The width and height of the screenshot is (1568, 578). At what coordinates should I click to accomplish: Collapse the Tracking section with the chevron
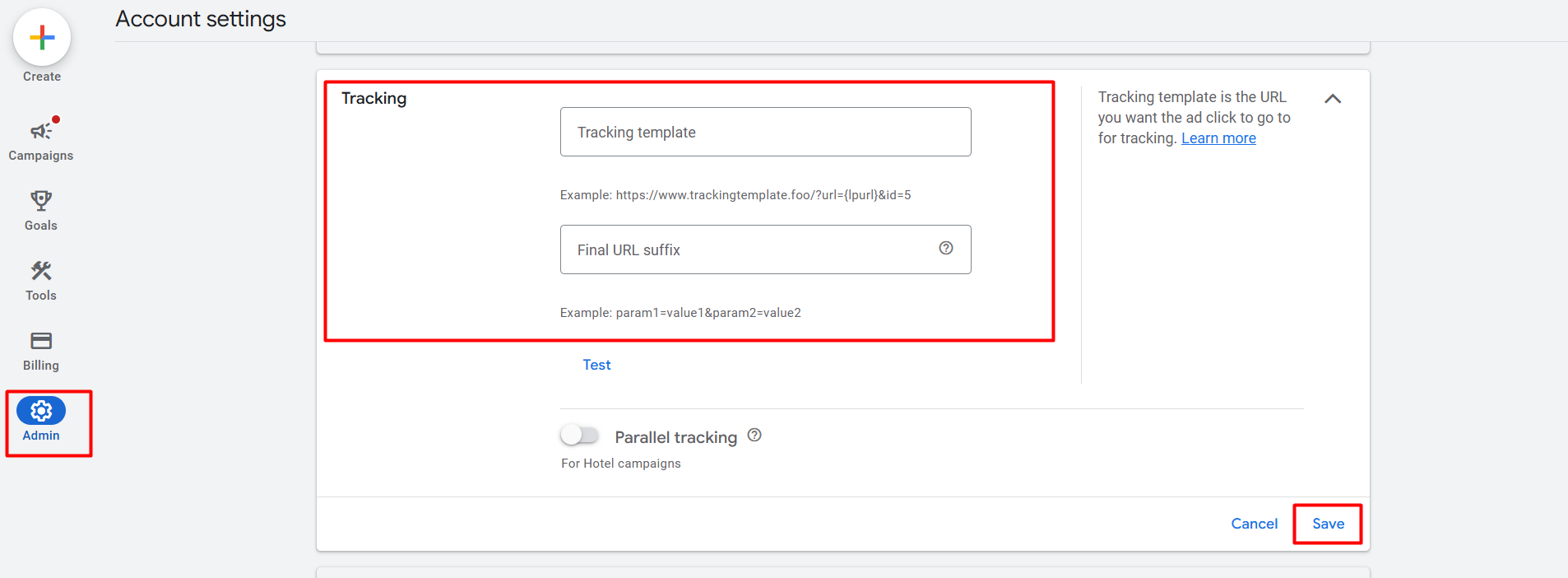1333,99
